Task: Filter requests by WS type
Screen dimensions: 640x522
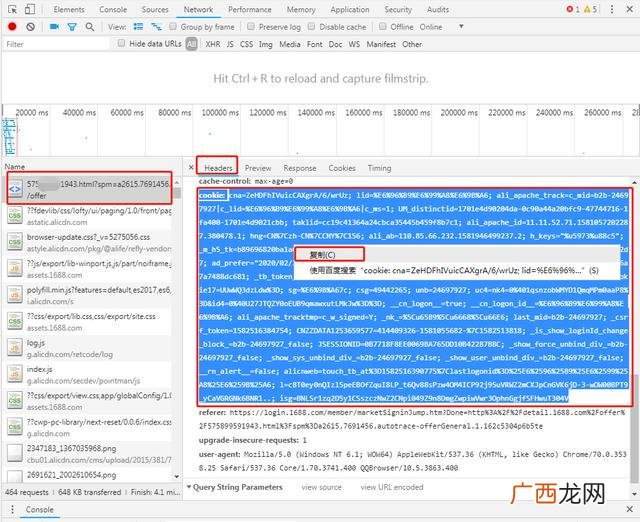Action: (354, 44)
